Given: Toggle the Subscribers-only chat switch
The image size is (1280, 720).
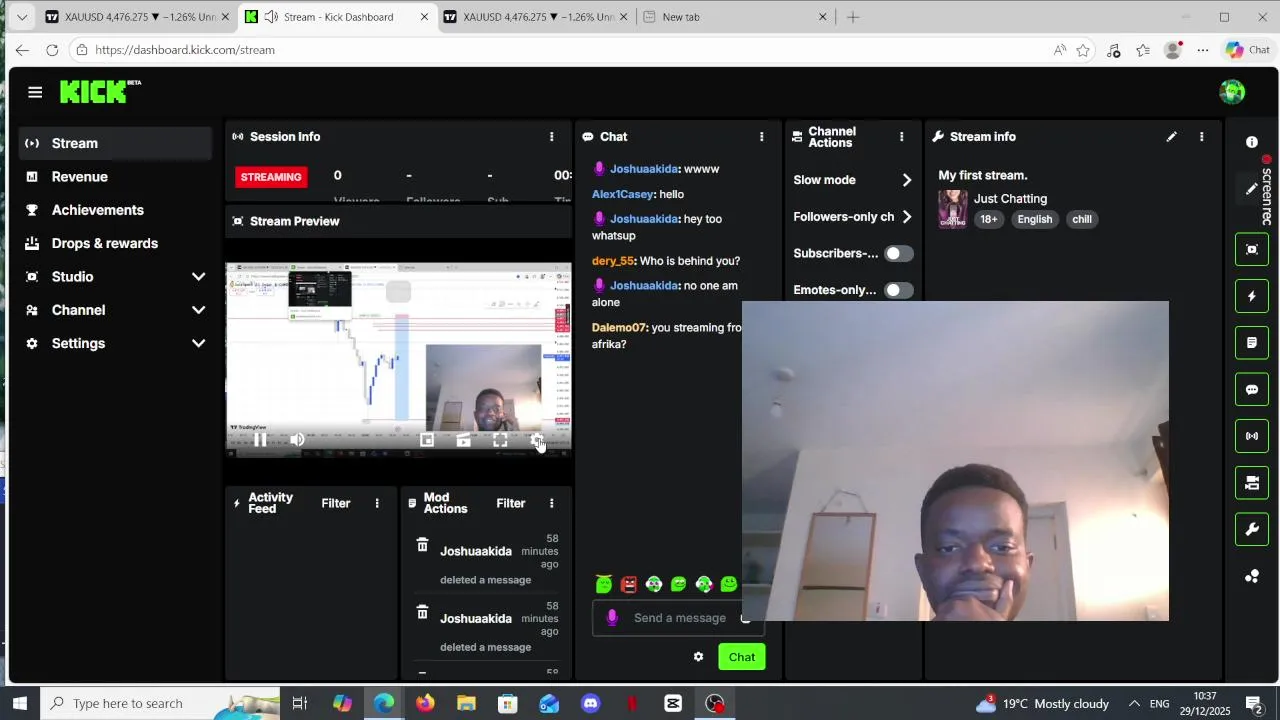Looking at the screenshot, I should [898, 253].
